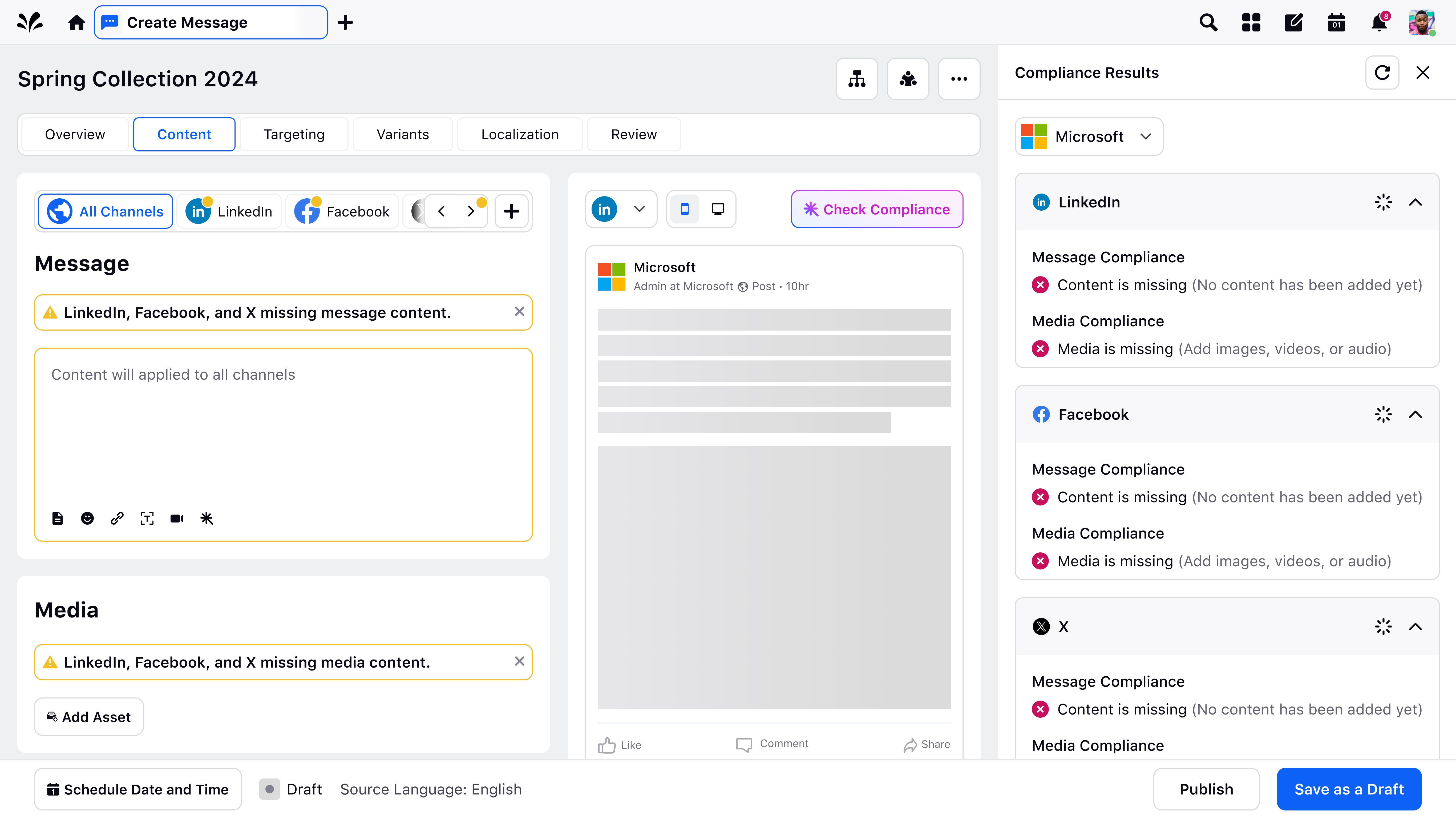Select mobile preview mode
The width and height of the screenshot is (1456, 819).
tap(685, 209)
